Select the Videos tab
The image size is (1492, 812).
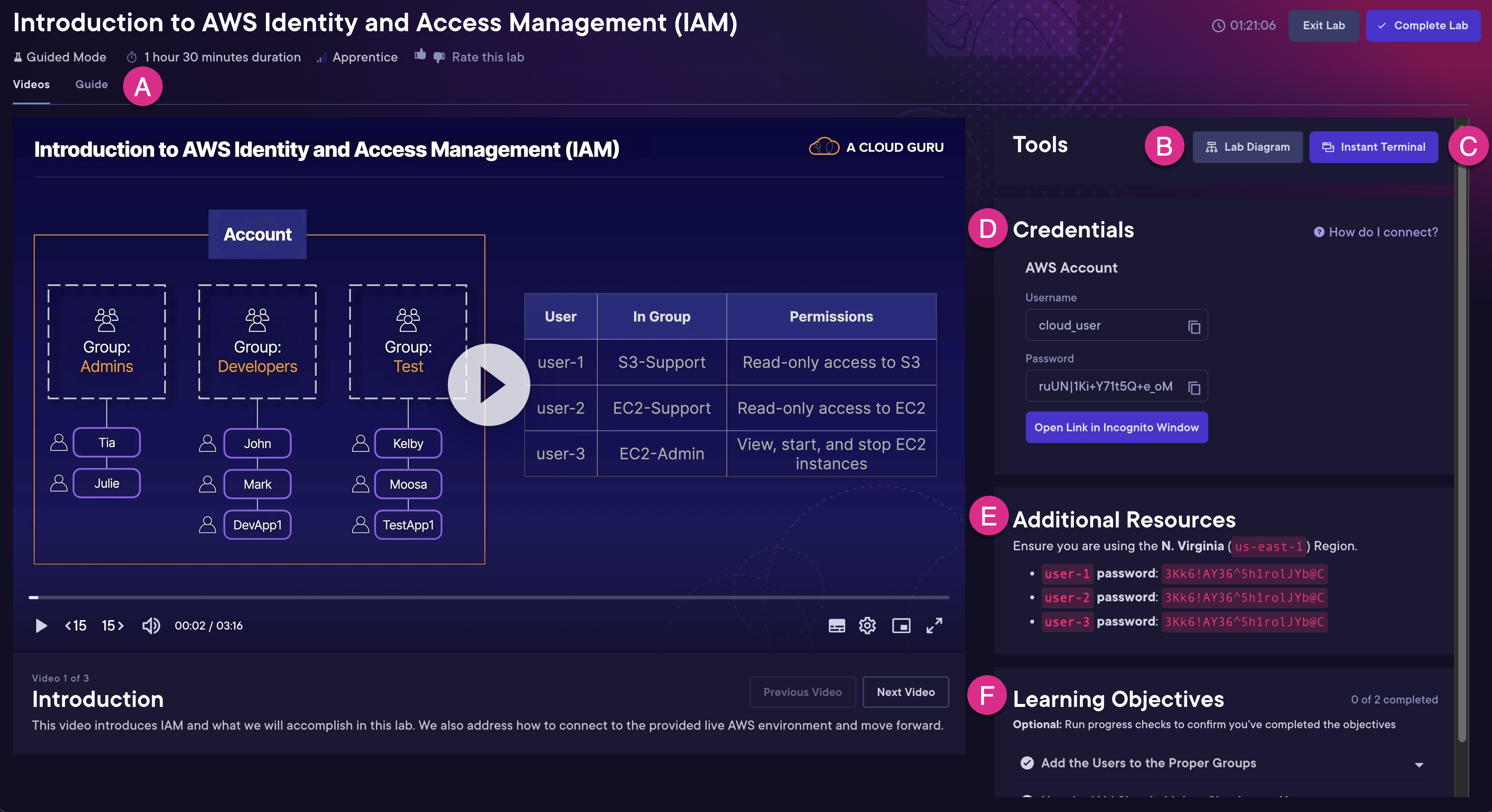coord(31,84)
